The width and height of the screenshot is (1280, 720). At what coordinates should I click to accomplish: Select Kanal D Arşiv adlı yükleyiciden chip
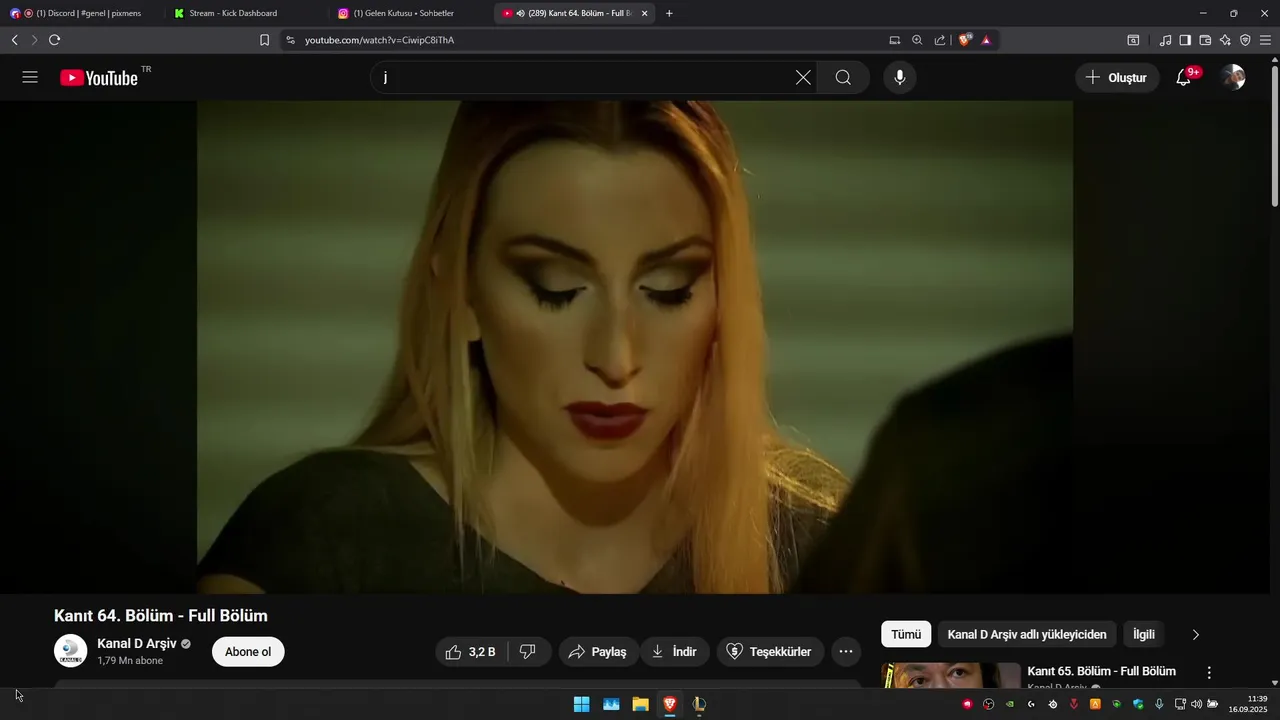click(1027, 634)
